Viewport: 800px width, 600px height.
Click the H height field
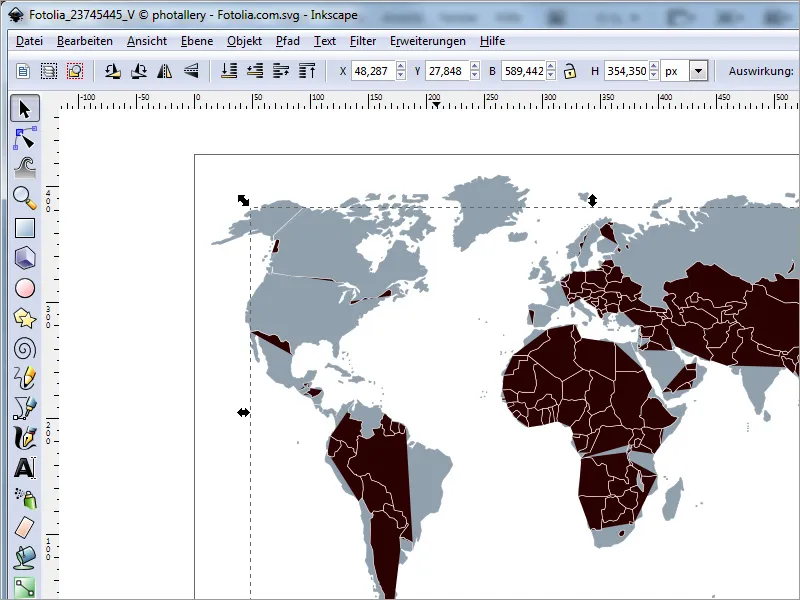point(626,71)
